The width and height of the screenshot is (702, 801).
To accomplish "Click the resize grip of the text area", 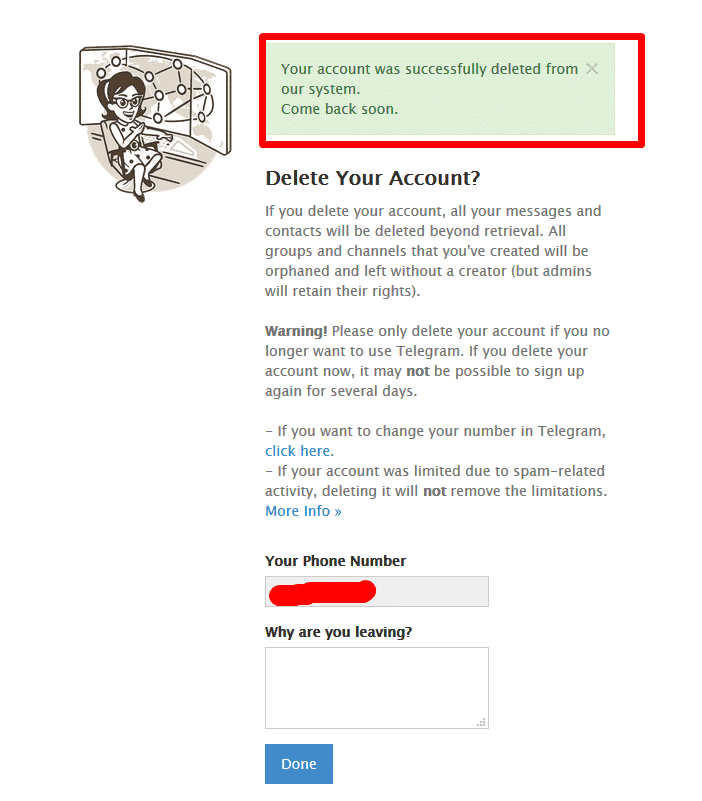I will [481, 722].
